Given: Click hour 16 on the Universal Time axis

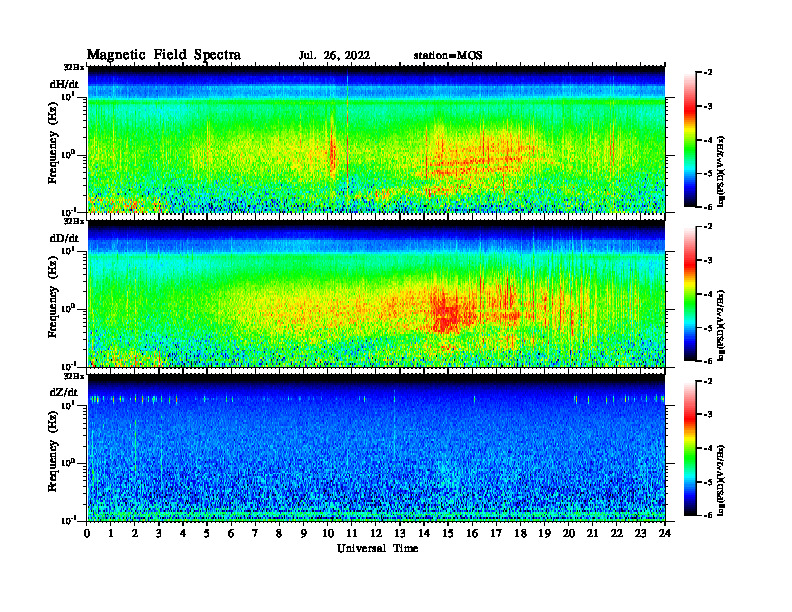Looking at the screenshot, I should point(472,533).
